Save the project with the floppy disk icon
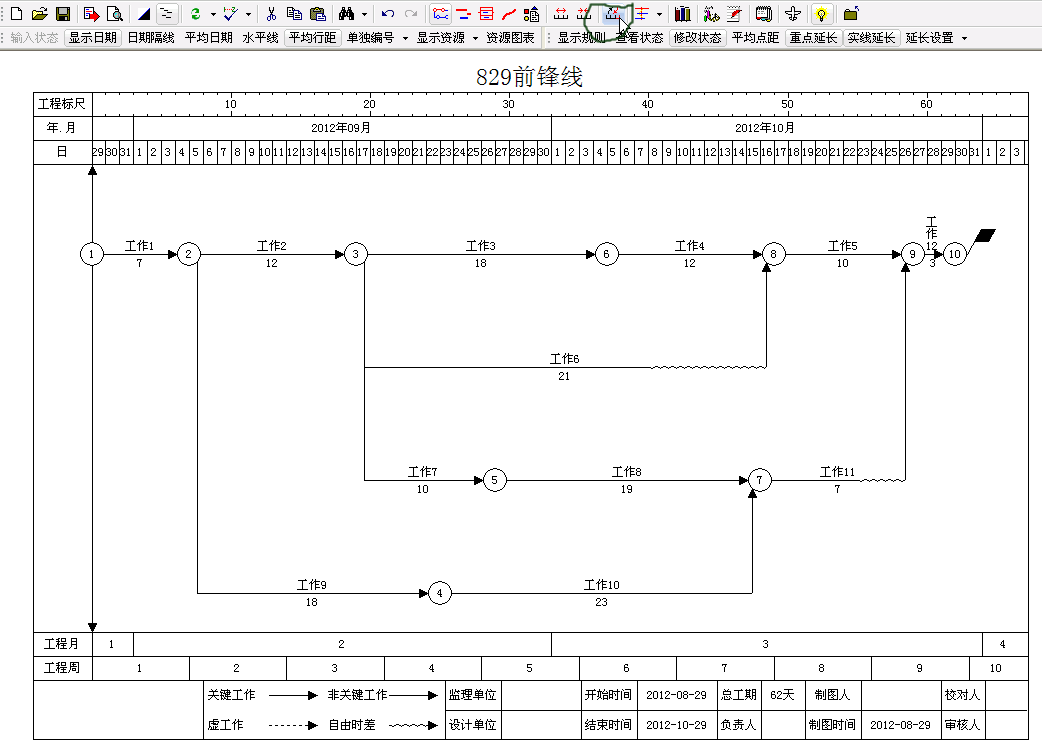Screen dimensions: 1042x748 click(63, 13)
